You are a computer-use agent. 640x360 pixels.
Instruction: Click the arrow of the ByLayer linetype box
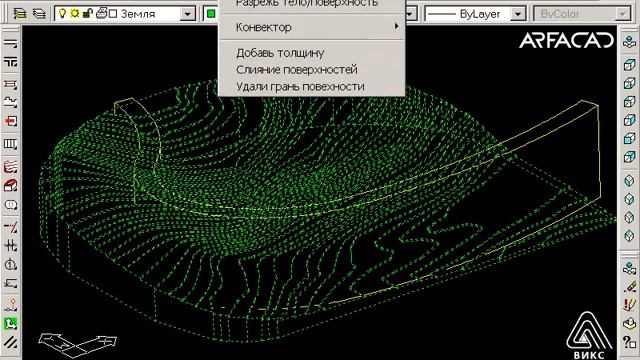(518, 14)
